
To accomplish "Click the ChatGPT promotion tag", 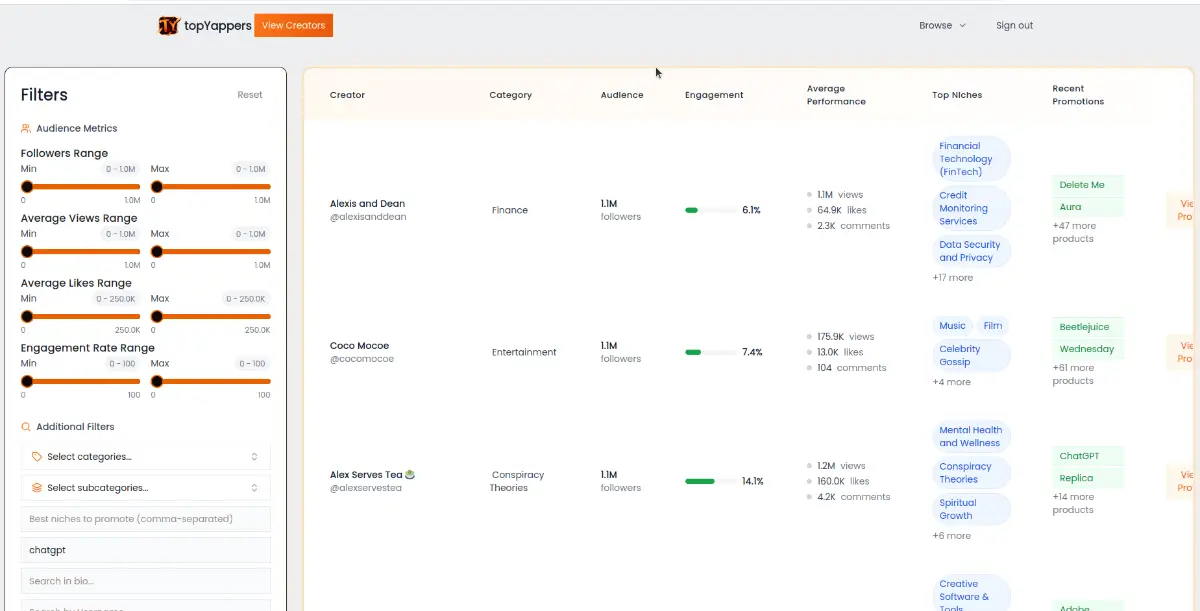I will [1079, 456].
